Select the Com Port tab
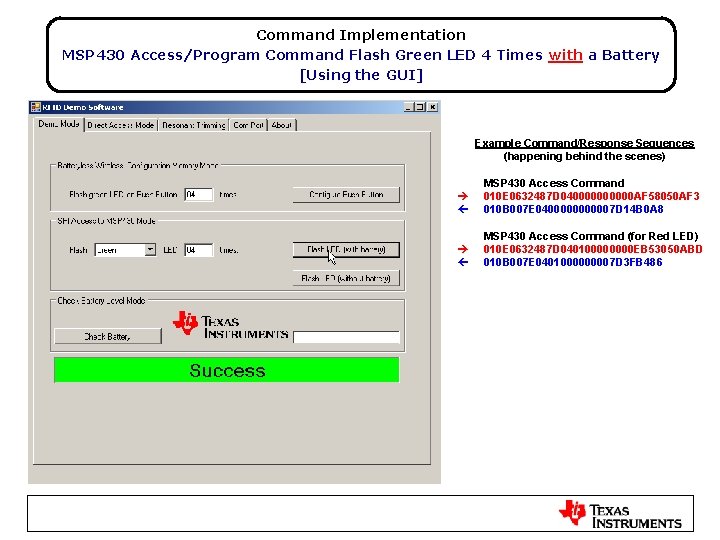This screenshot has height=540, width=720. 248,125
